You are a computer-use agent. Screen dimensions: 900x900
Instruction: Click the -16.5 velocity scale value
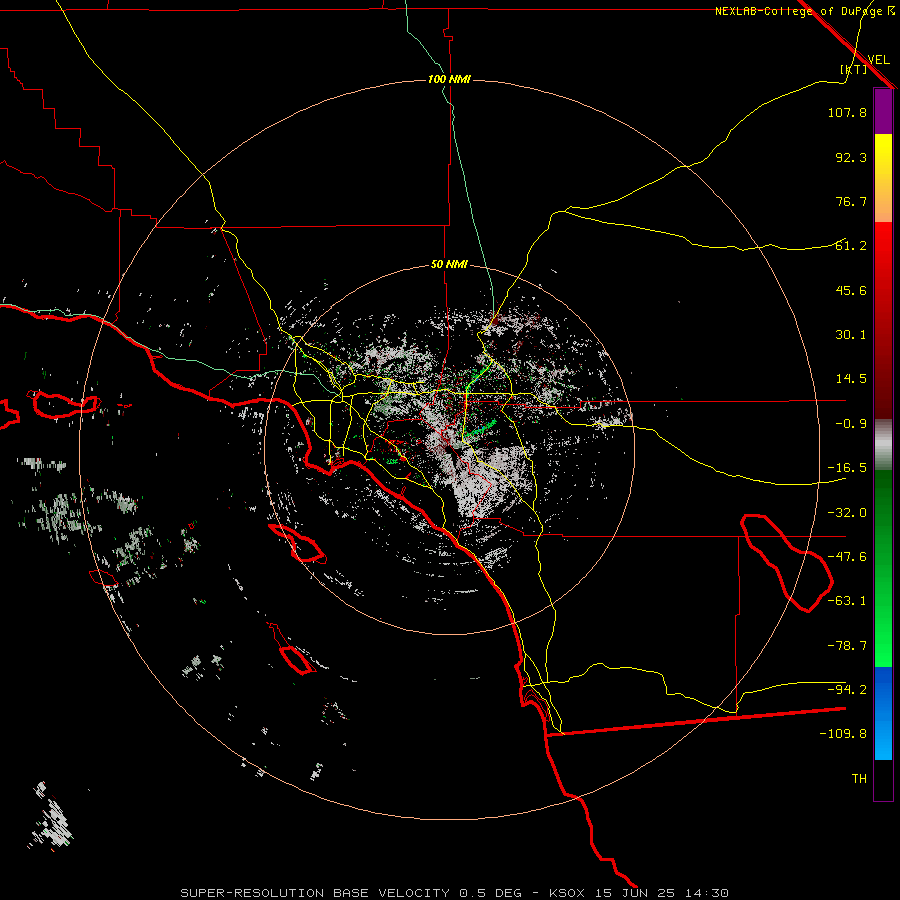[x=847, y=468]
